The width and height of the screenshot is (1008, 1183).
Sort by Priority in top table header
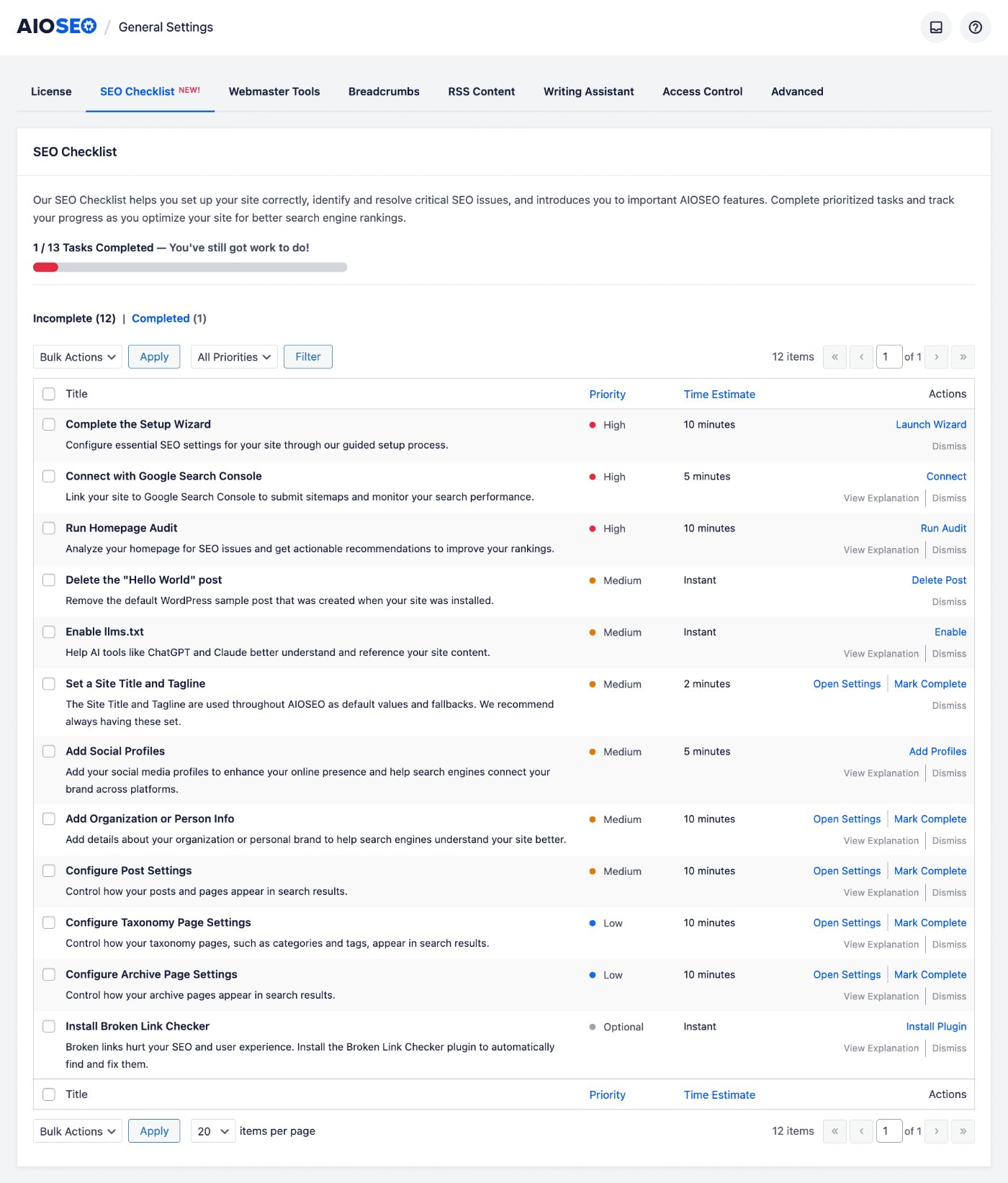(x=607, y=395)
